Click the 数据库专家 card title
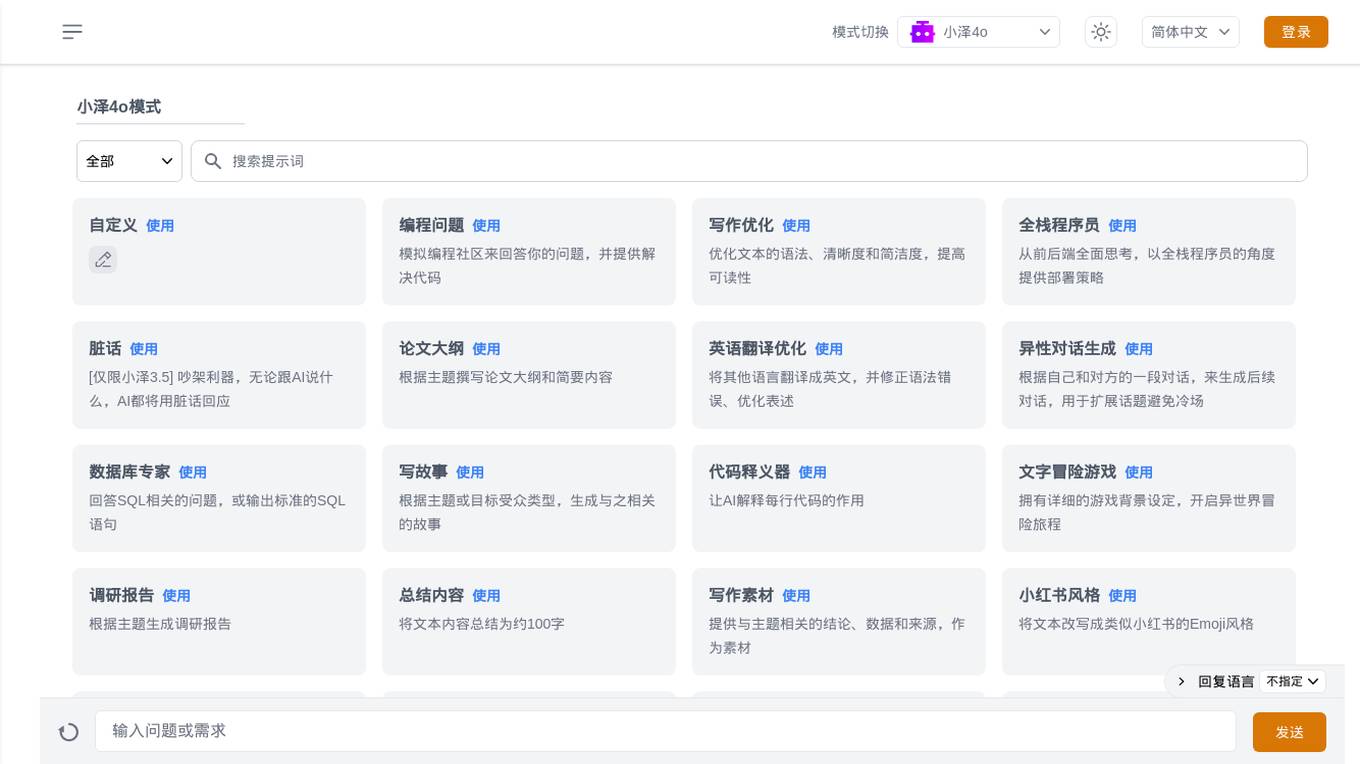1360x764 pixels. point(130,471)
